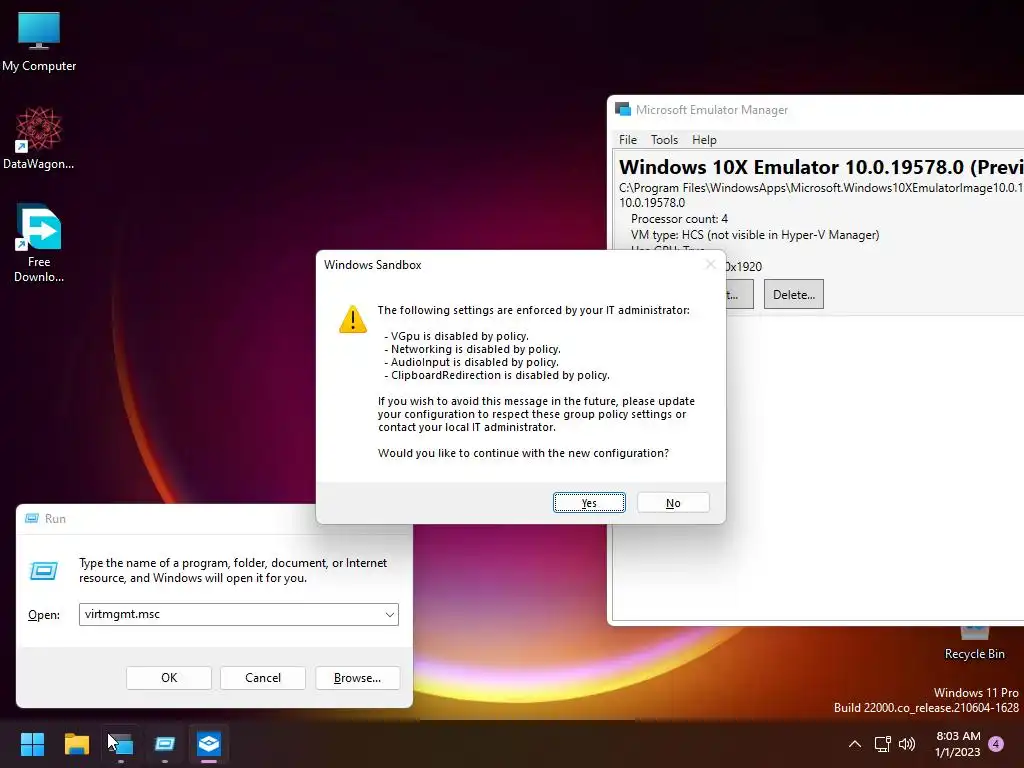Switch to Emulator Manager taskbar icon

(121, 744)
